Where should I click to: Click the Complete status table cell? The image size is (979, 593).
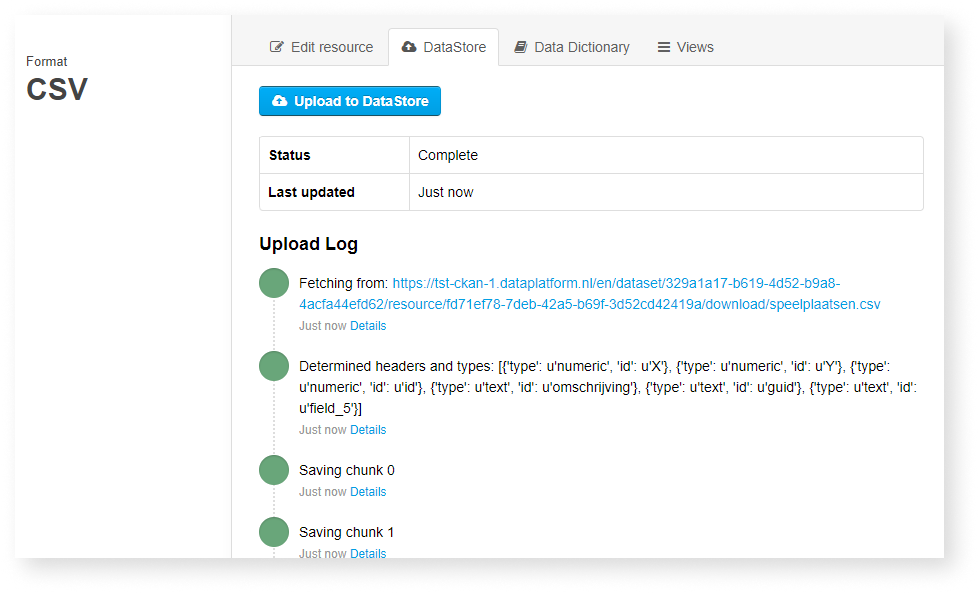pyautogui.click(x=666, y=155)
